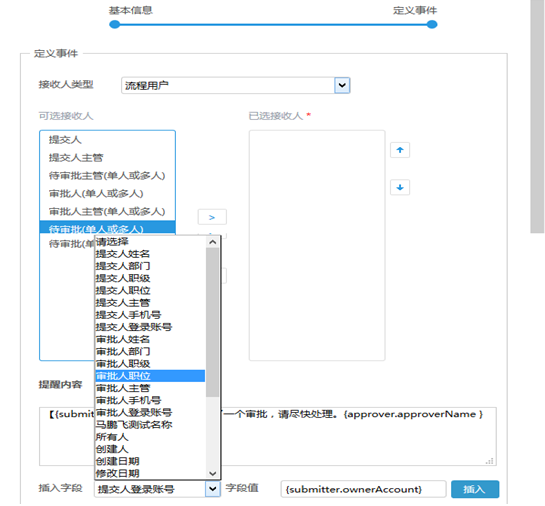Click the 基本信息 step indicator dot
This screenshot has width=545, height=506.
point(114,24)
